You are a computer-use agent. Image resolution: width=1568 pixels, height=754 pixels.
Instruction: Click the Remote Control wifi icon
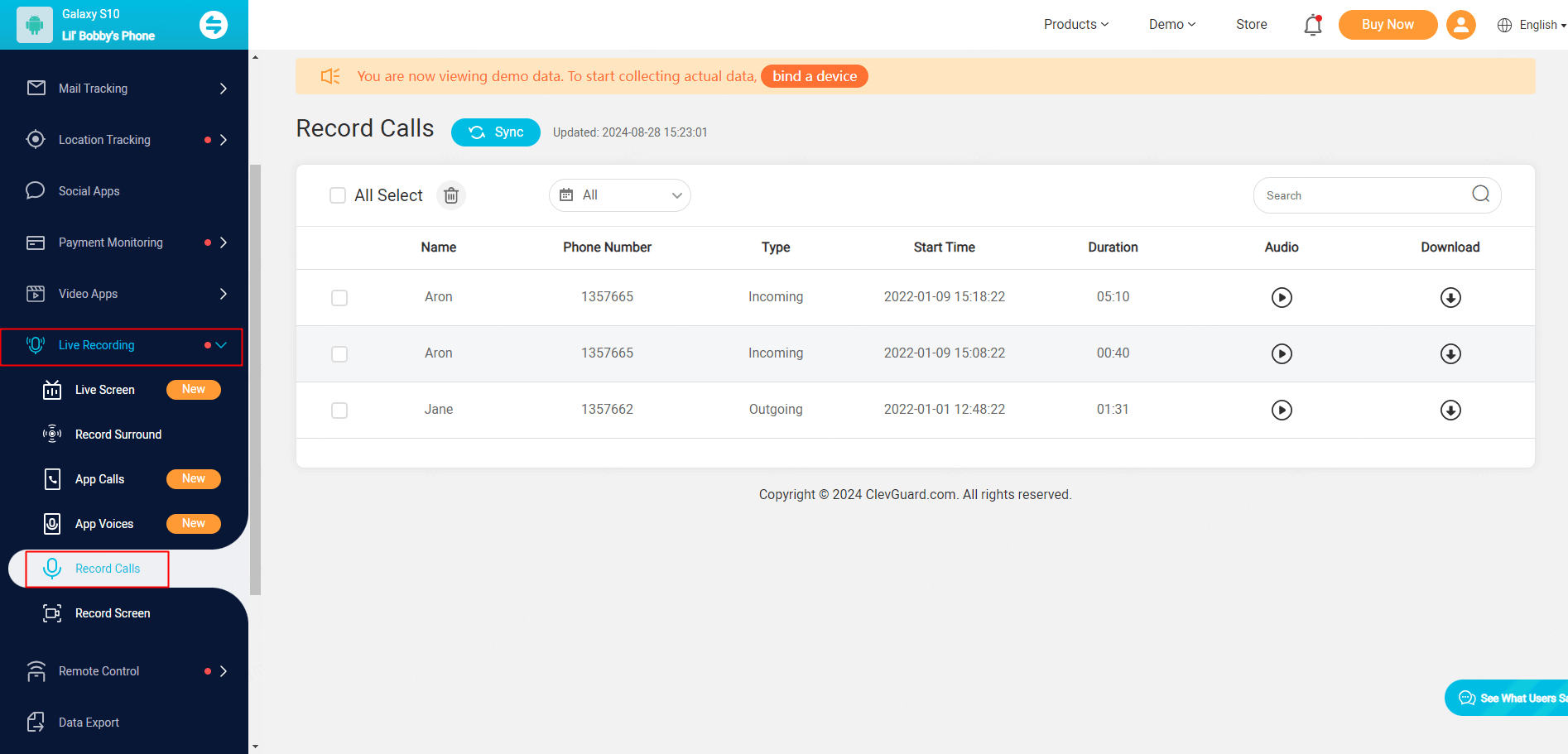(x=36, y=671)
